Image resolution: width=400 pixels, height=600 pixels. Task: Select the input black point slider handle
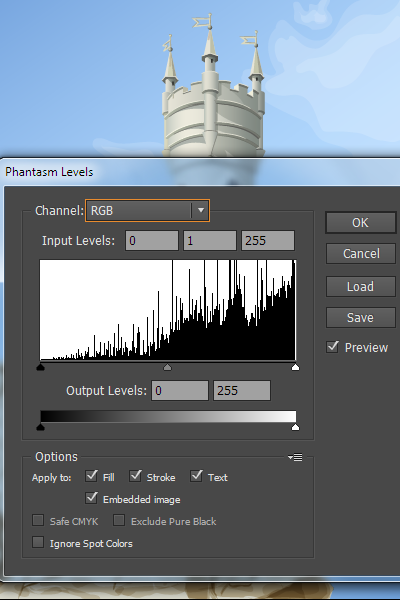point(40,367)
